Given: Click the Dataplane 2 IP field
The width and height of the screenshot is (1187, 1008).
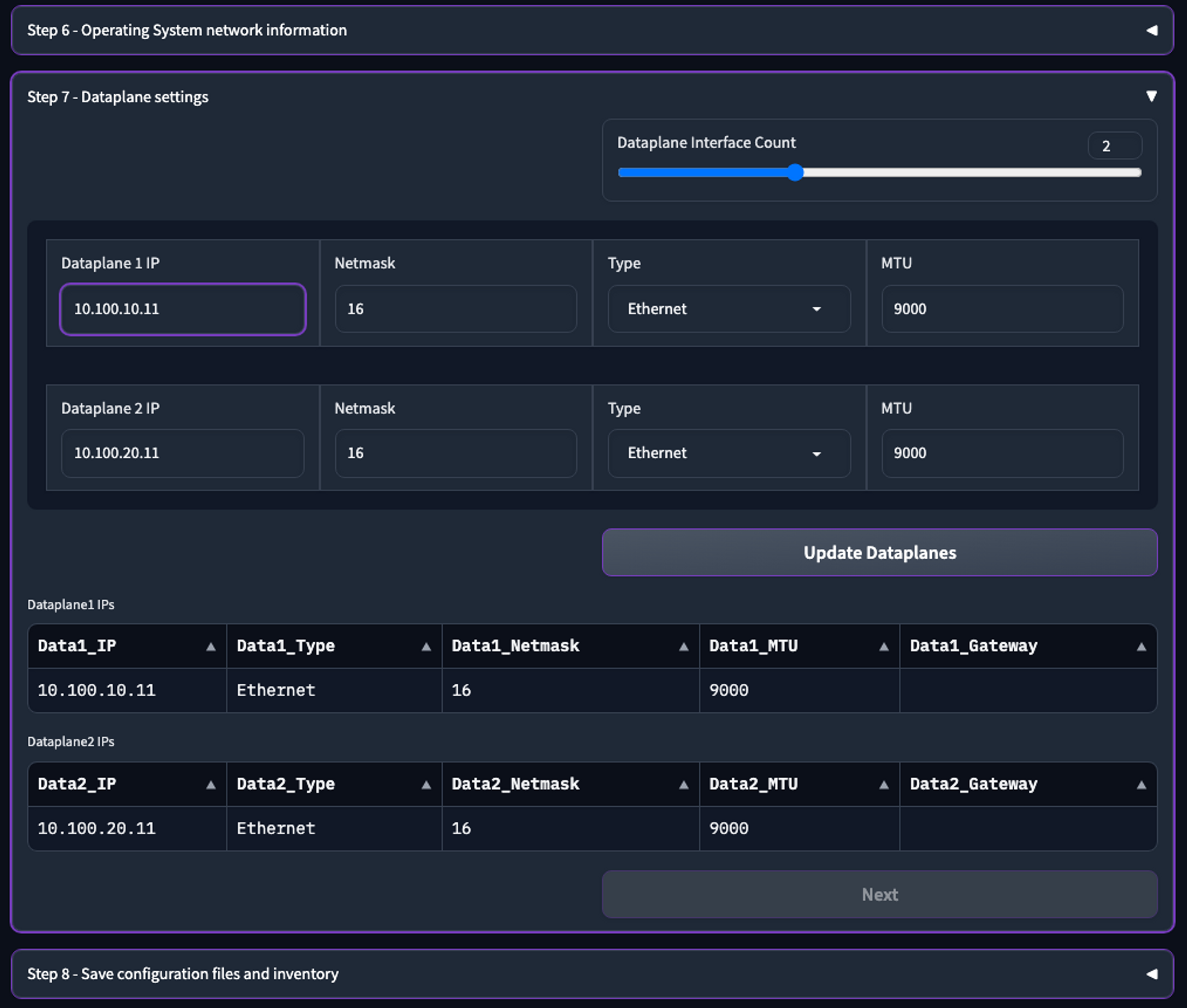Looking at the screenshot, I should 183,453.
